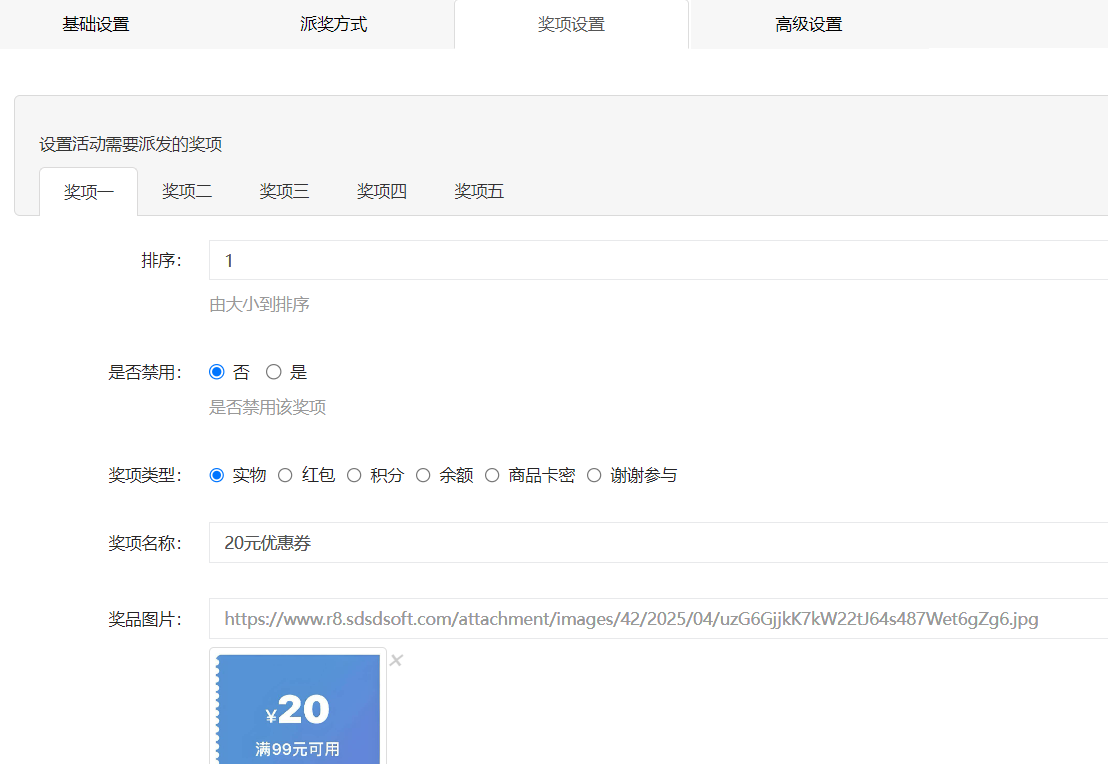
Task: Click the 奖品图片 URL field
Action: coord(658,618)
